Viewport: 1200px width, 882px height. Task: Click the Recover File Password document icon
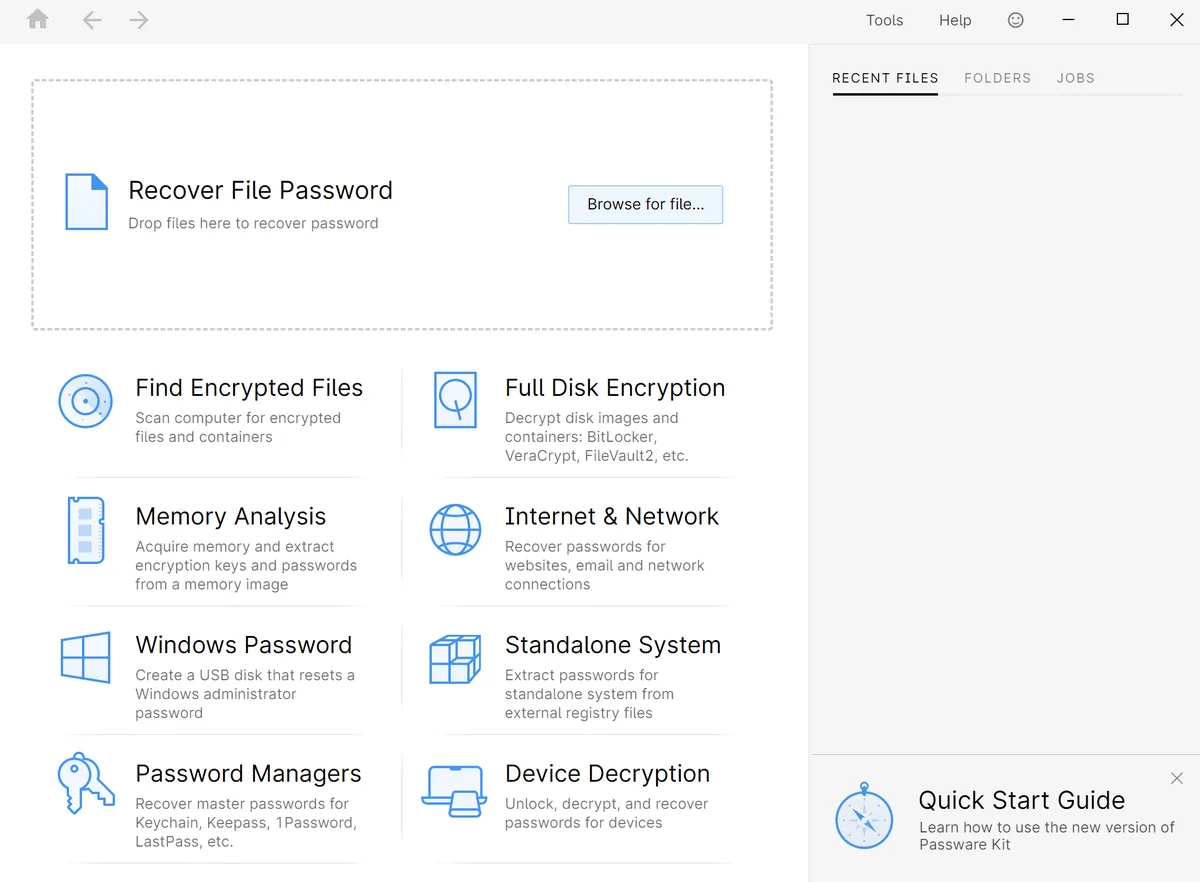pyautogui.click(x=86, y=202)
